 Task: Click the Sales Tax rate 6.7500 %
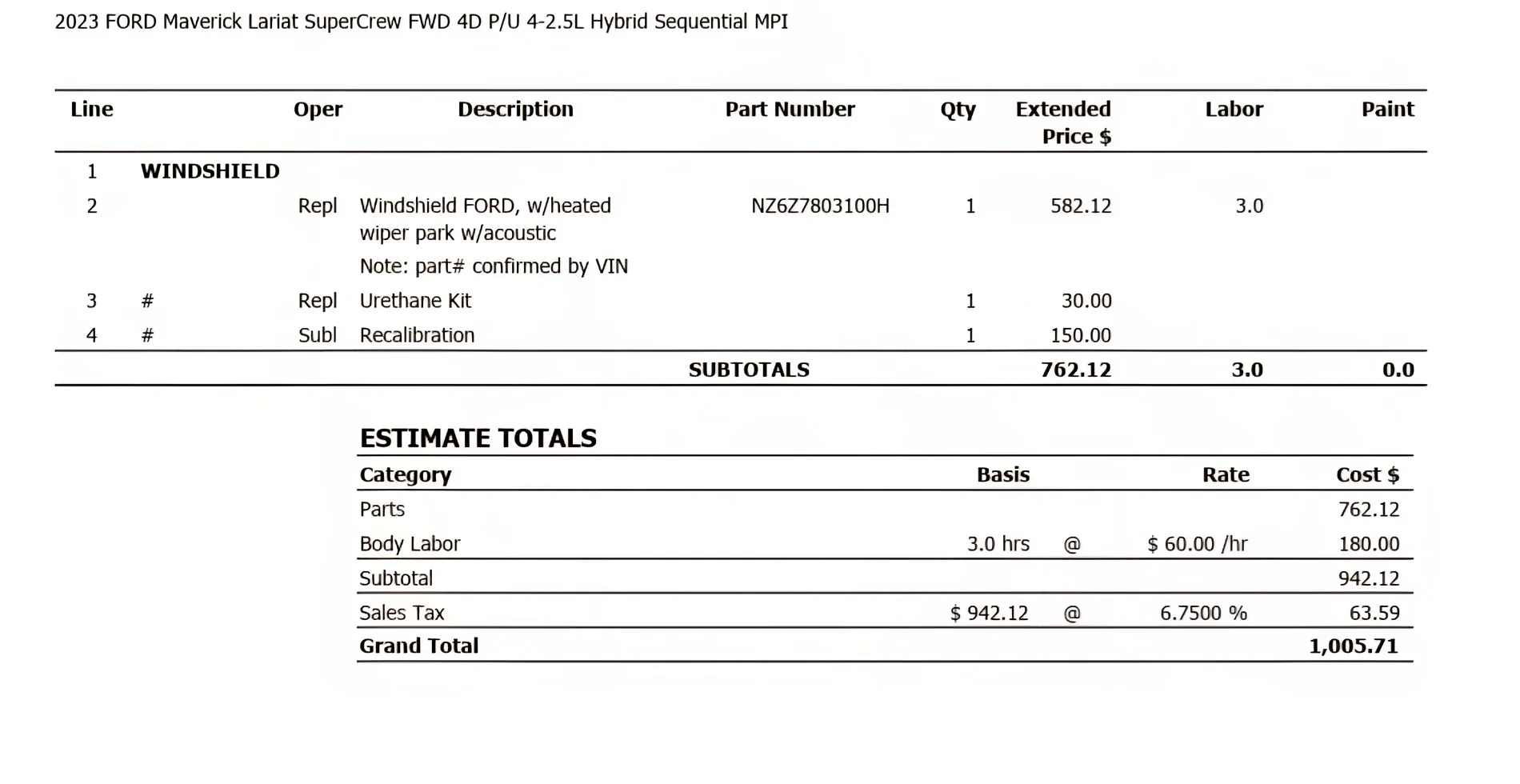1203,613
